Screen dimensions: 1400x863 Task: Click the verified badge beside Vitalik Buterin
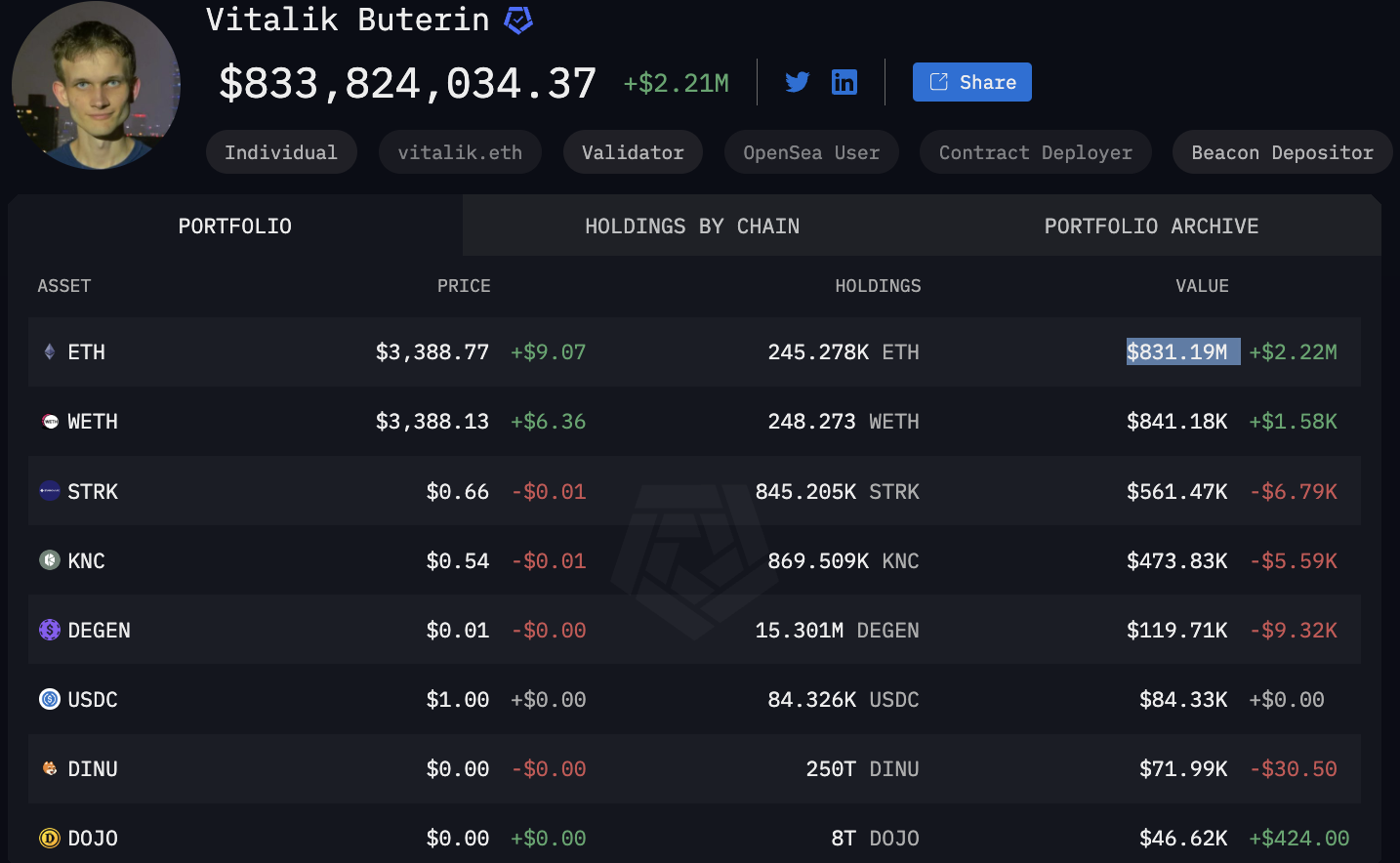(518, 20)
